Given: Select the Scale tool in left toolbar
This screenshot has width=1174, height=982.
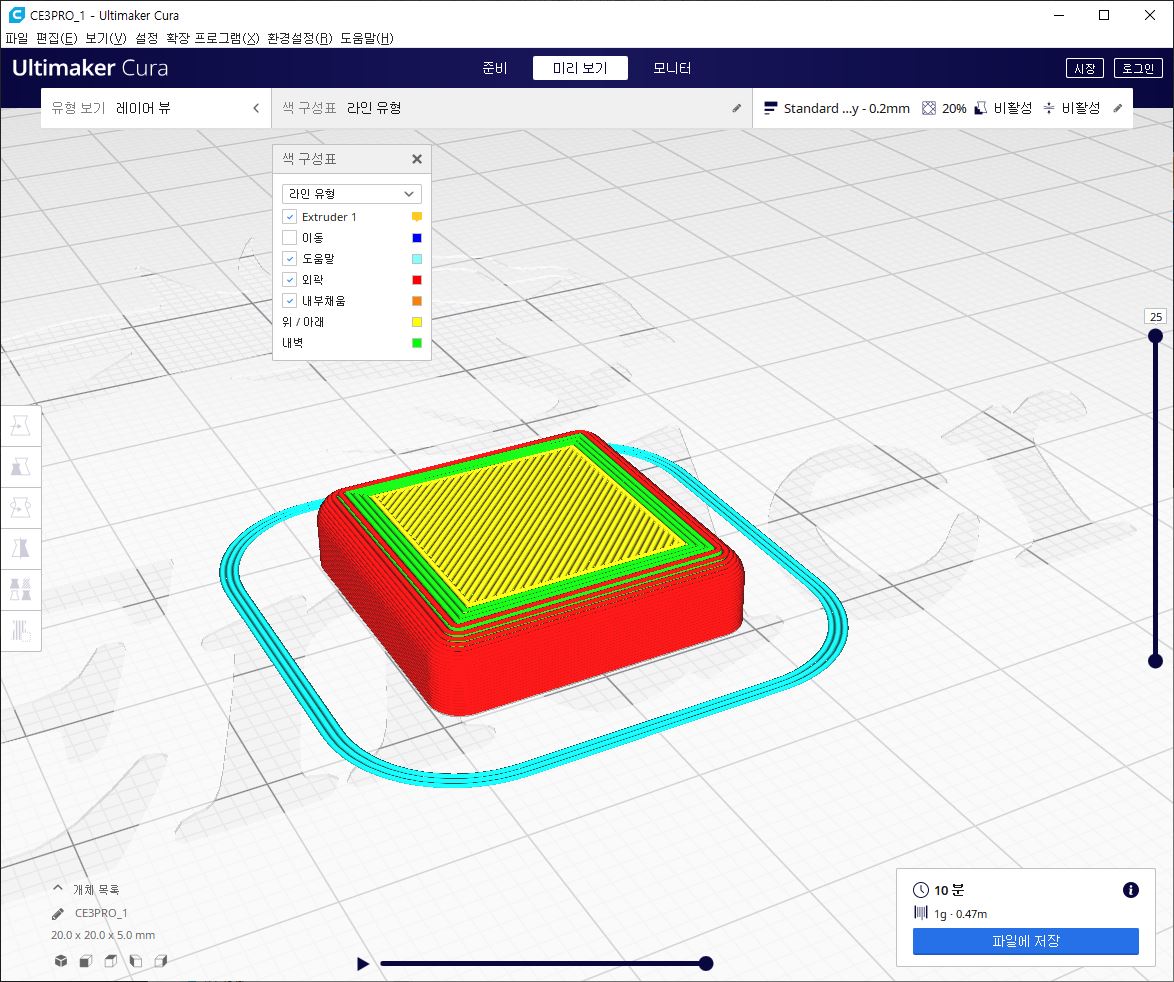Looking at the screenshot, I should pos(20,467).
